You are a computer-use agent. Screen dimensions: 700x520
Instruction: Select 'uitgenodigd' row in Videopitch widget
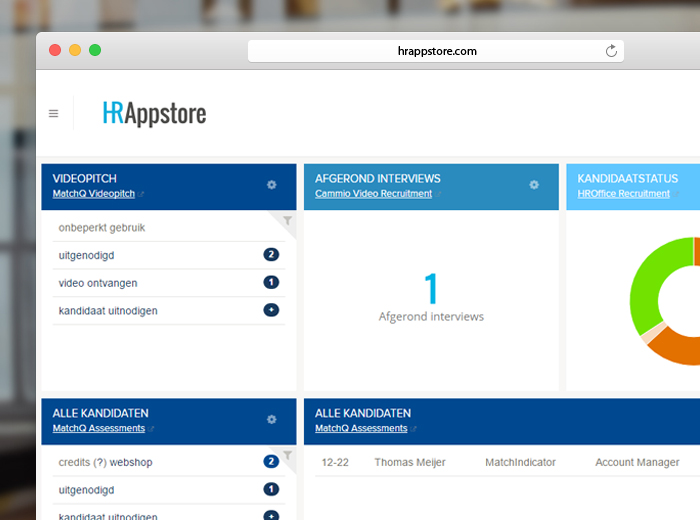(x=169, y=255)
